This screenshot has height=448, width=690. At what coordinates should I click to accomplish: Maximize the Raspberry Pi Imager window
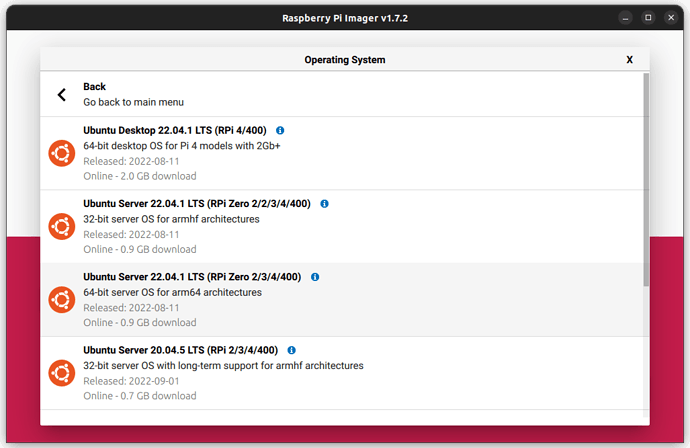(x=647, y=17)
